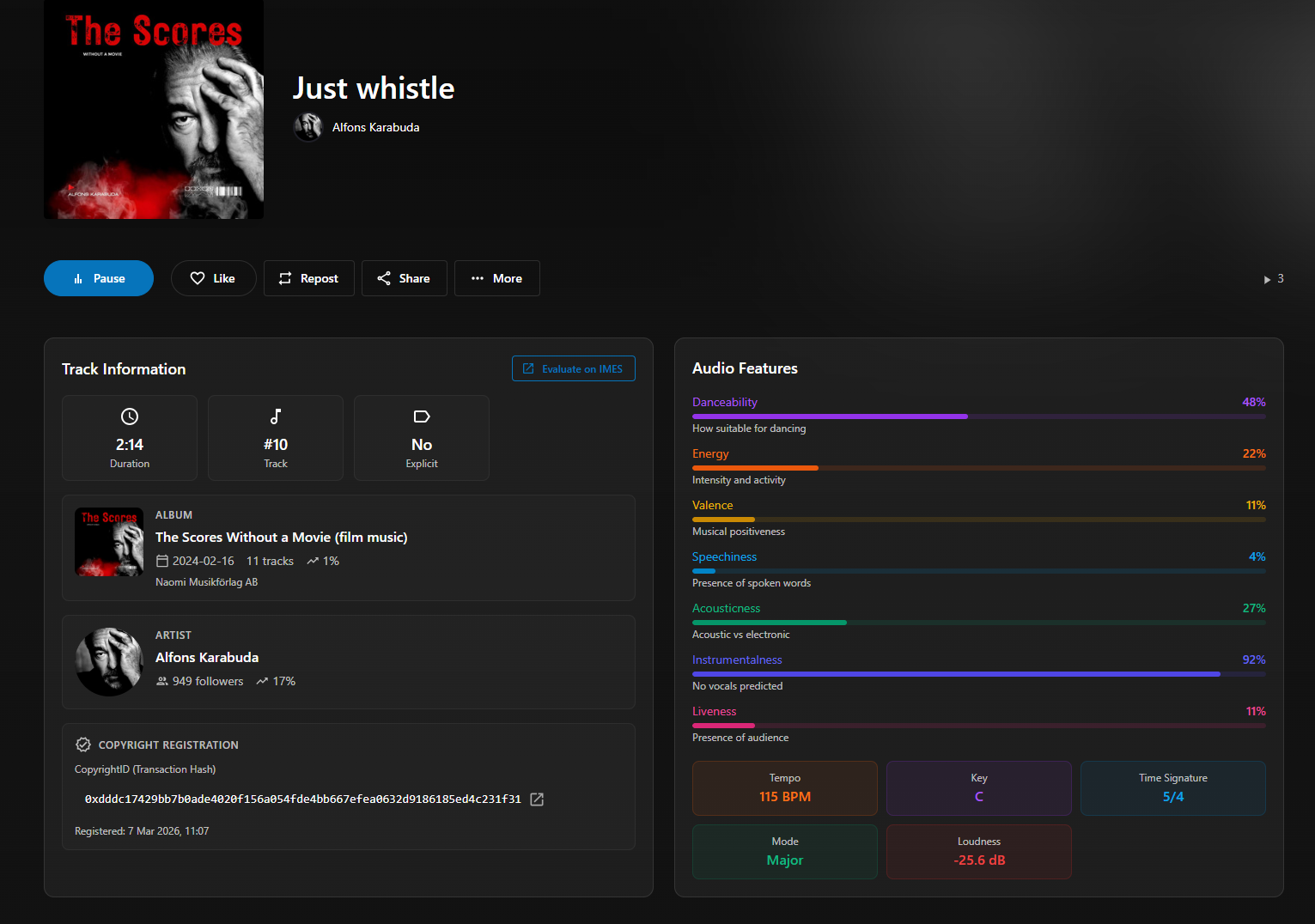Click the Danceability progress bar
This screenshot has height=924, width=1315.
978,416
